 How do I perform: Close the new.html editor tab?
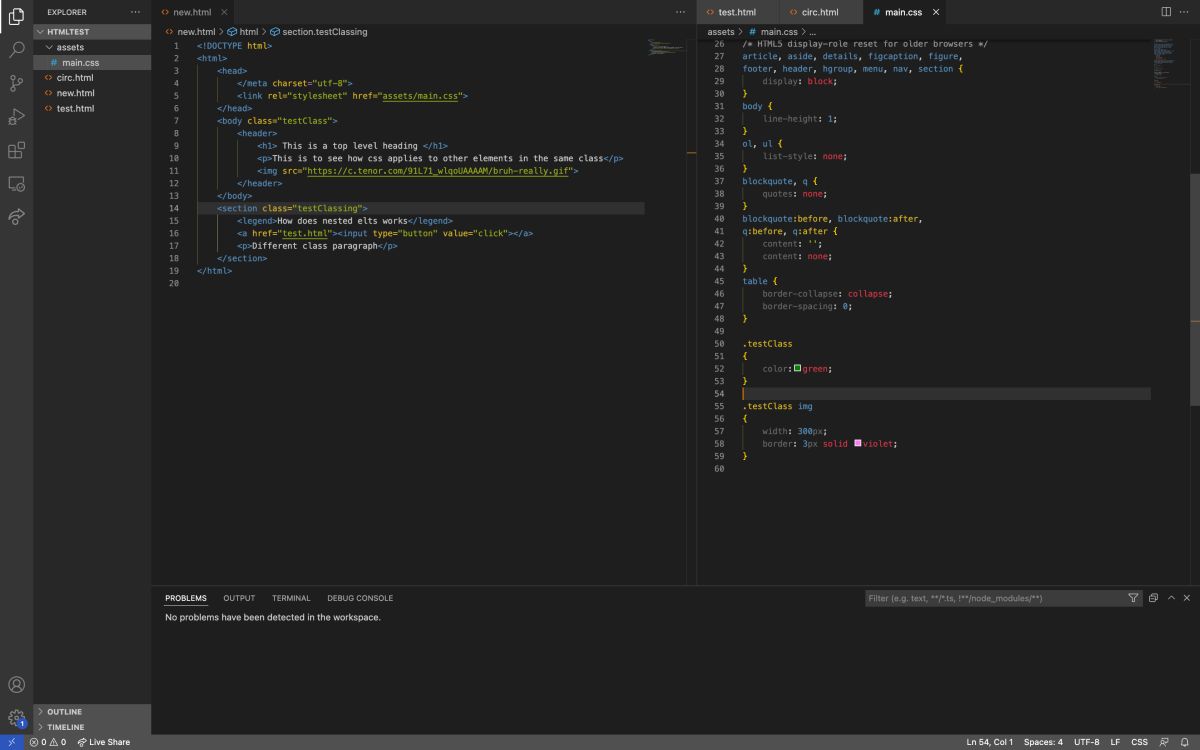pos(224,12)
